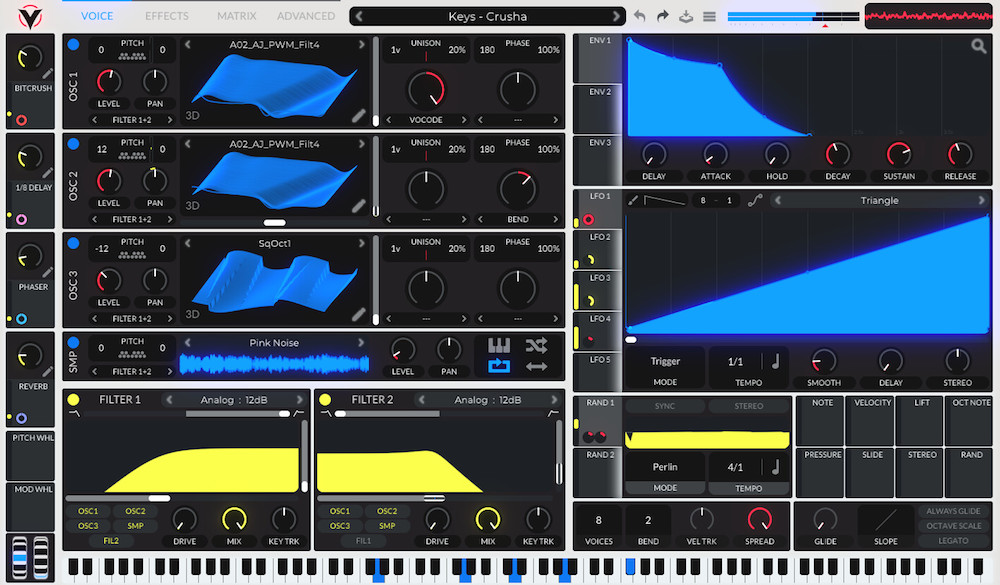Next LFO shape arrow beside Triangle
Image resolution: width=1000 pixels, height=585 pixels.
[981, 200]
